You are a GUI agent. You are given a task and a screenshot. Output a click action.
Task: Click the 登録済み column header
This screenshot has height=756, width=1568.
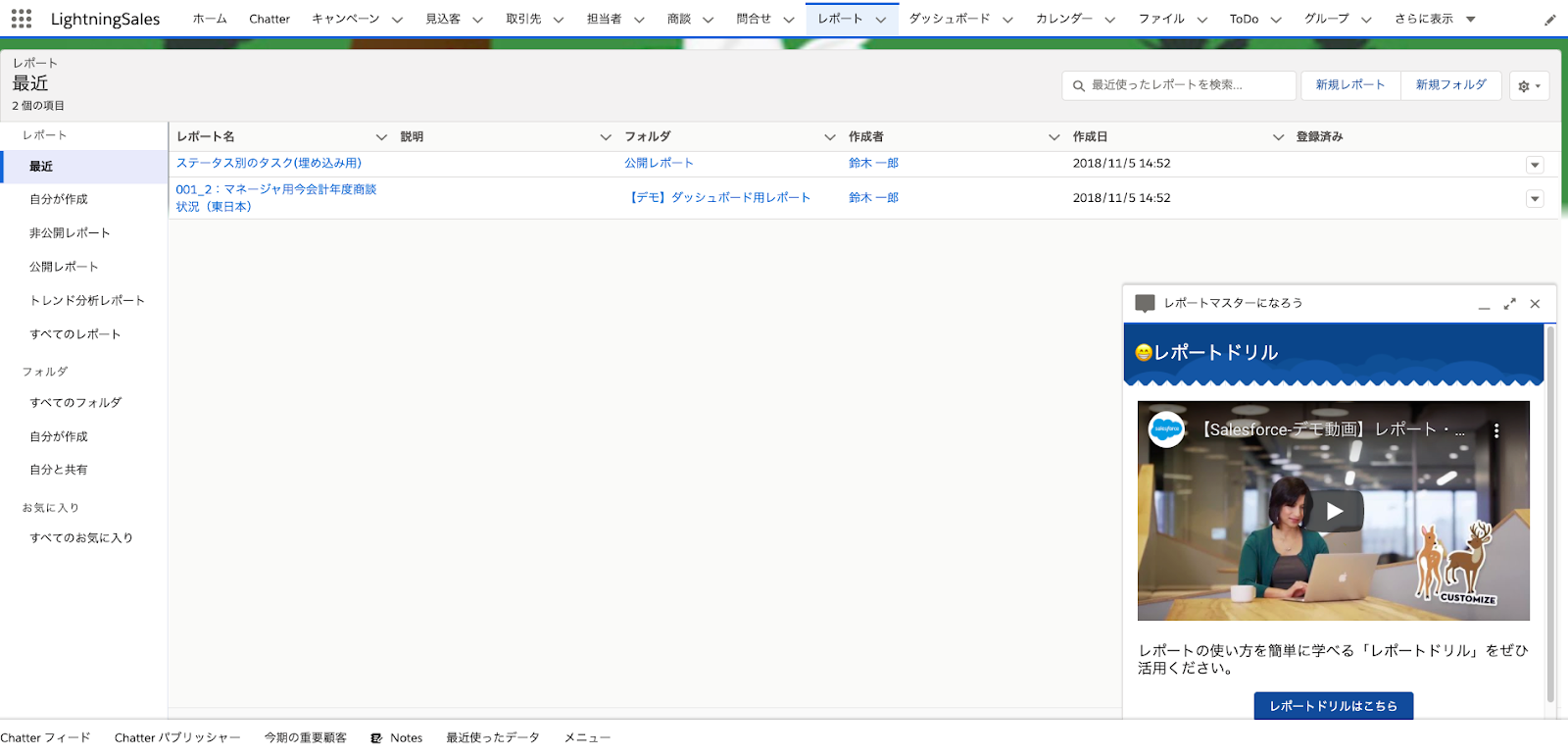[1319, 137]
